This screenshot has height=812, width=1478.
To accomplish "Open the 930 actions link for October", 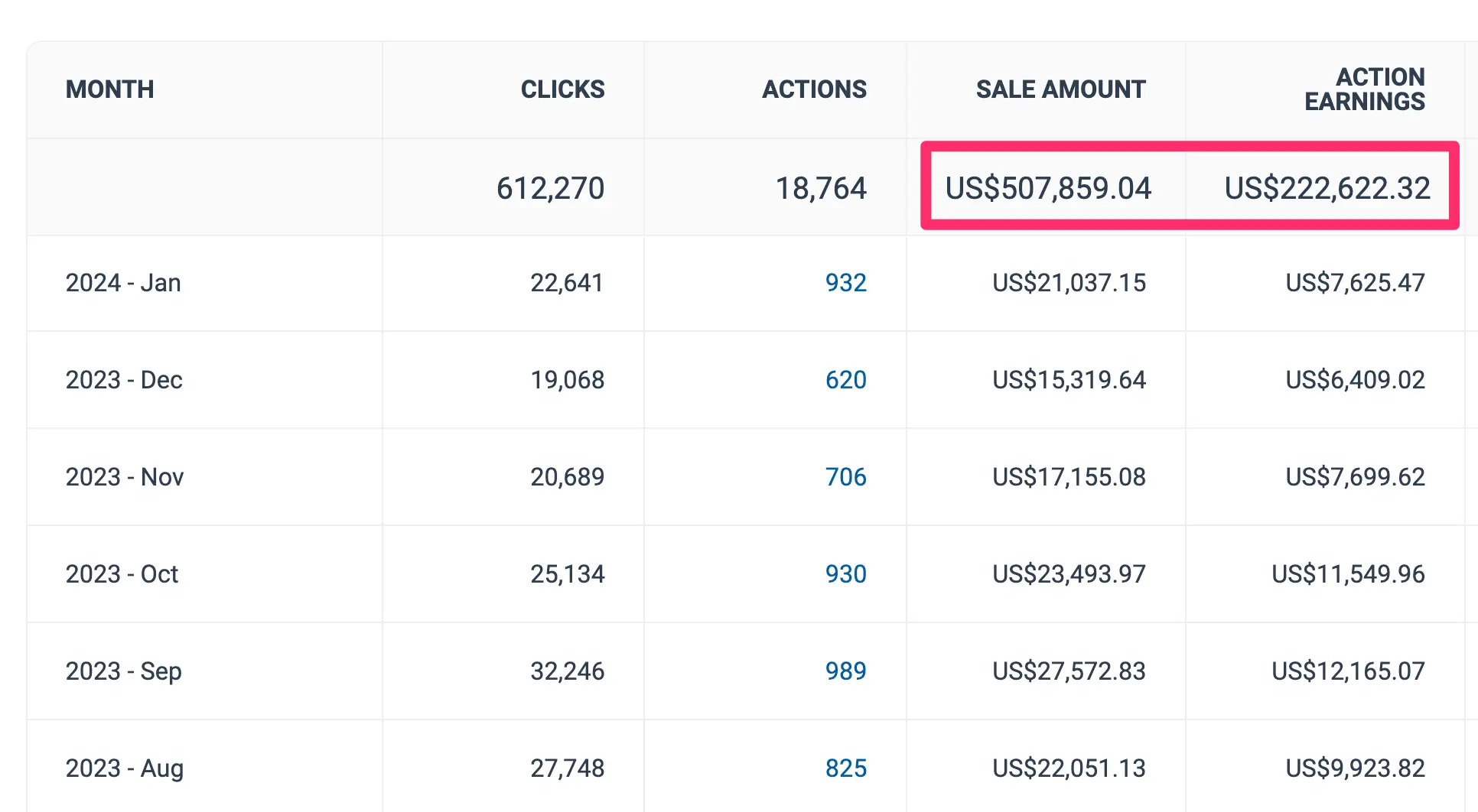I will click(x=845, y=574).
